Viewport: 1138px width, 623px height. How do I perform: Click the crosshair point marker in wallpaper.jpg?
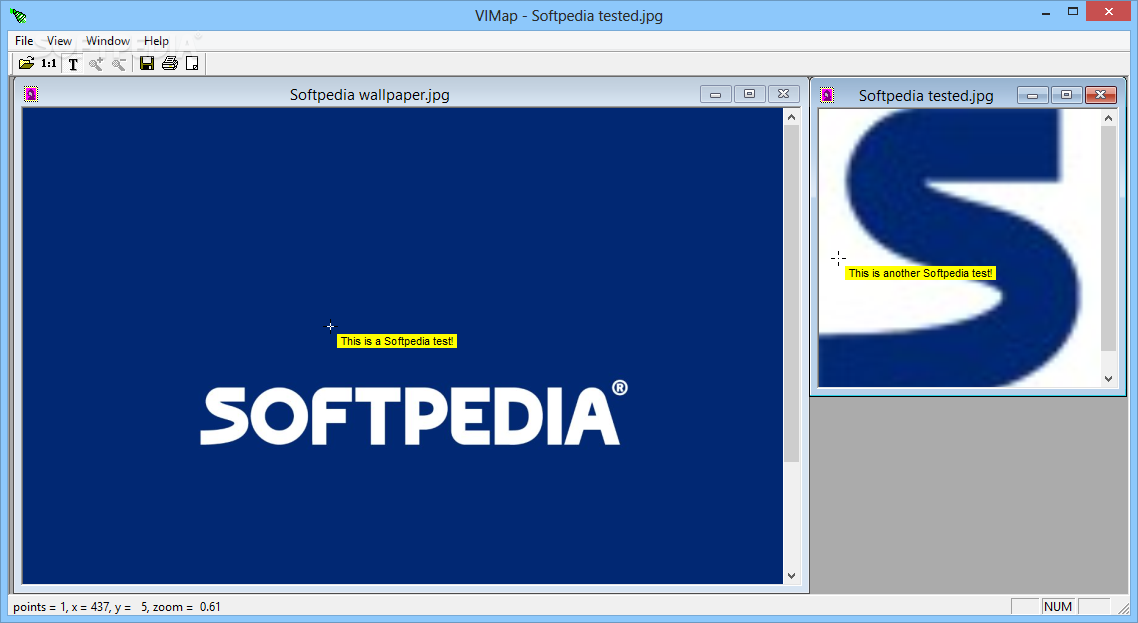[330, 326]
